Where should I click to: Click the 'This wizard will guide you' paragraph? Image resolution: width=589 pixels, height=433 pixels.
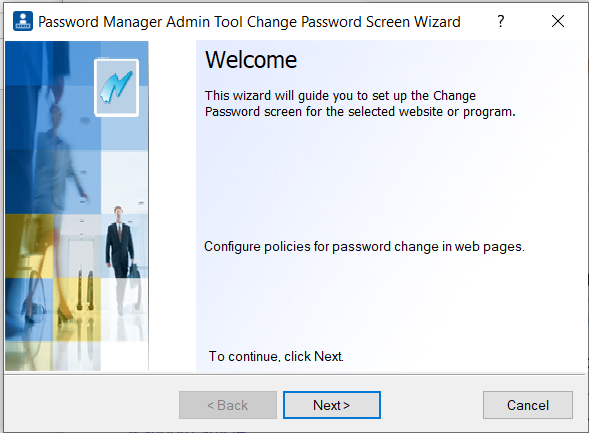(x=360, y=104)
